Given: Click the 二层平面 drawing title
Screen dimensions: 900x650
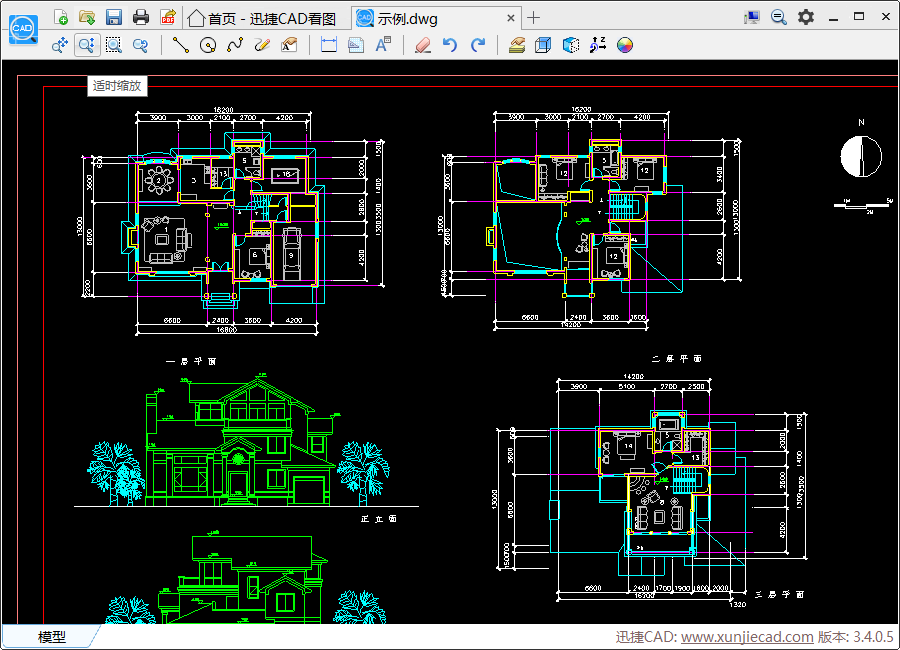Looking at the screenshot, I should 677,358.
